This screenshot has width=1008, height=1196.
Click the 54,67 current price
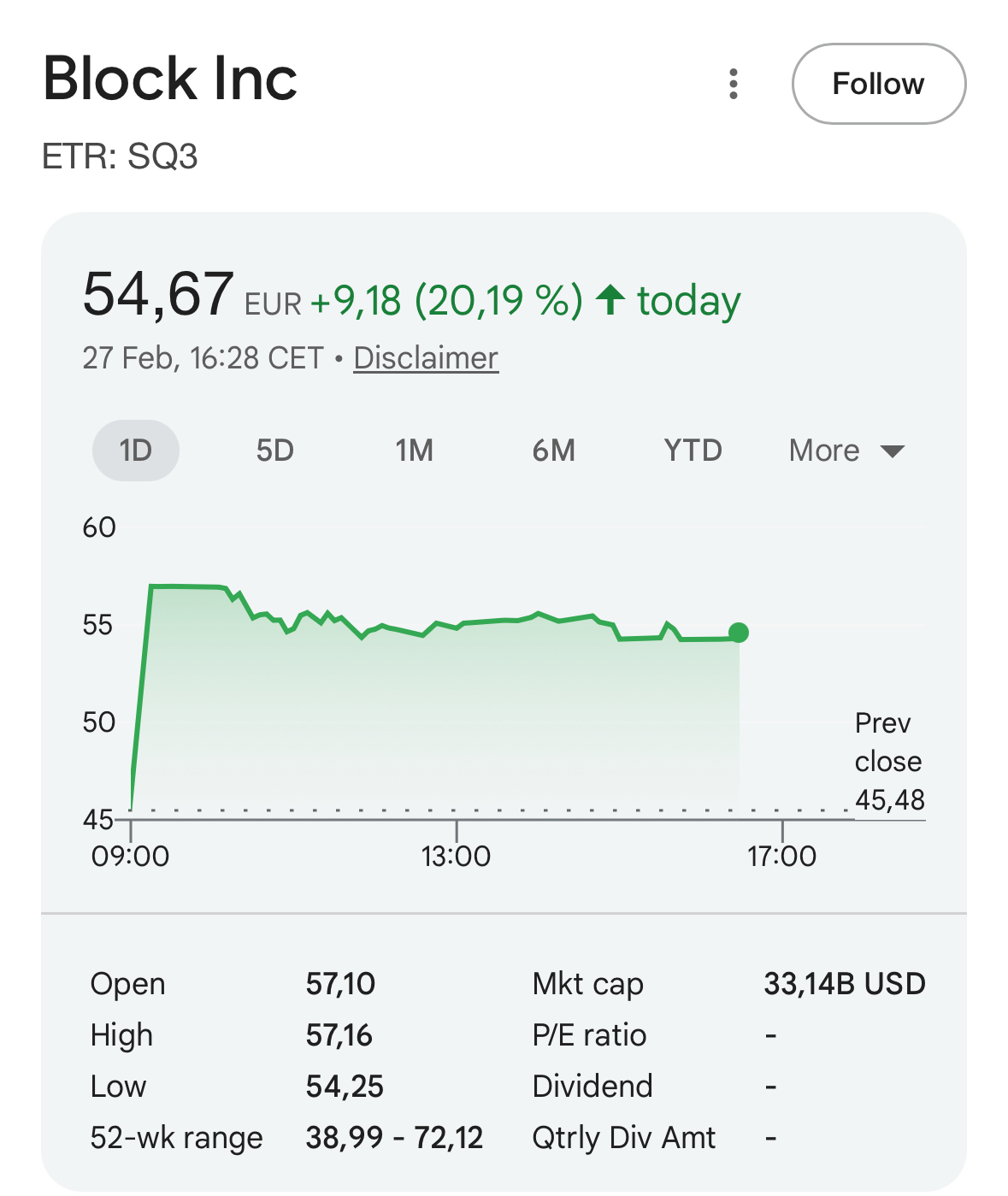tap(157, 294)
